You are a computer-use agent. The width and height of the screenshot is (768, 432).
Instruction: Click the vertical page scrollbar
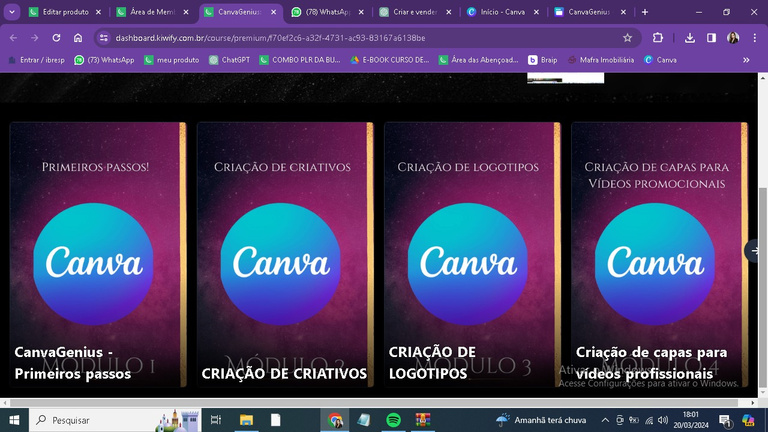pyautogui.click(x=763, y=288)
